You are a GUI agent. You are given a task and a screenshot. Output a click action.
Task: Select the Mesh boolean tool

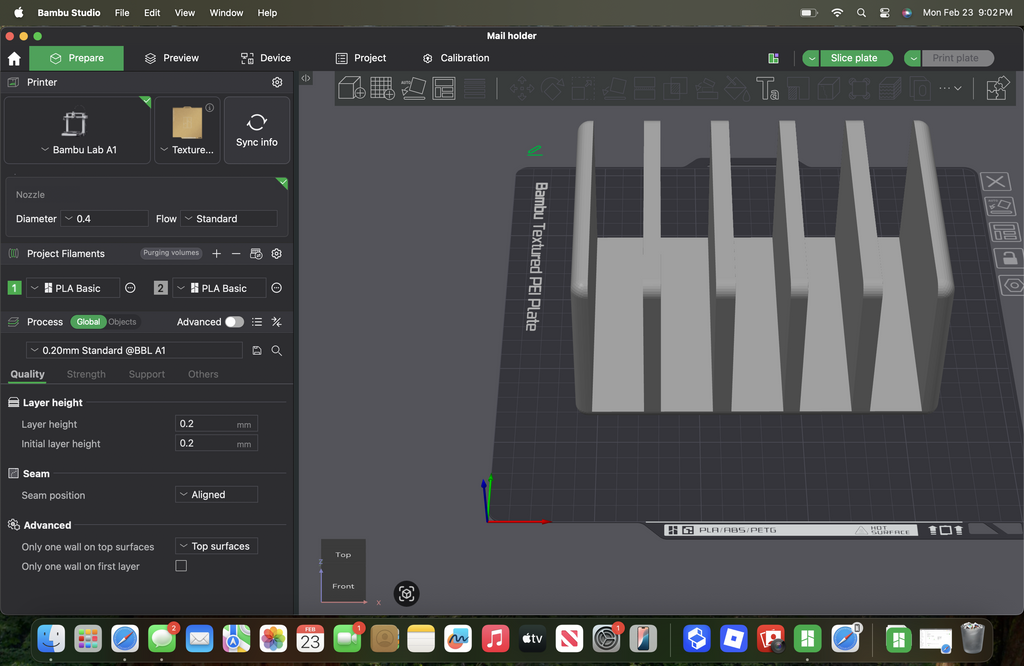(x=675, y=88)
